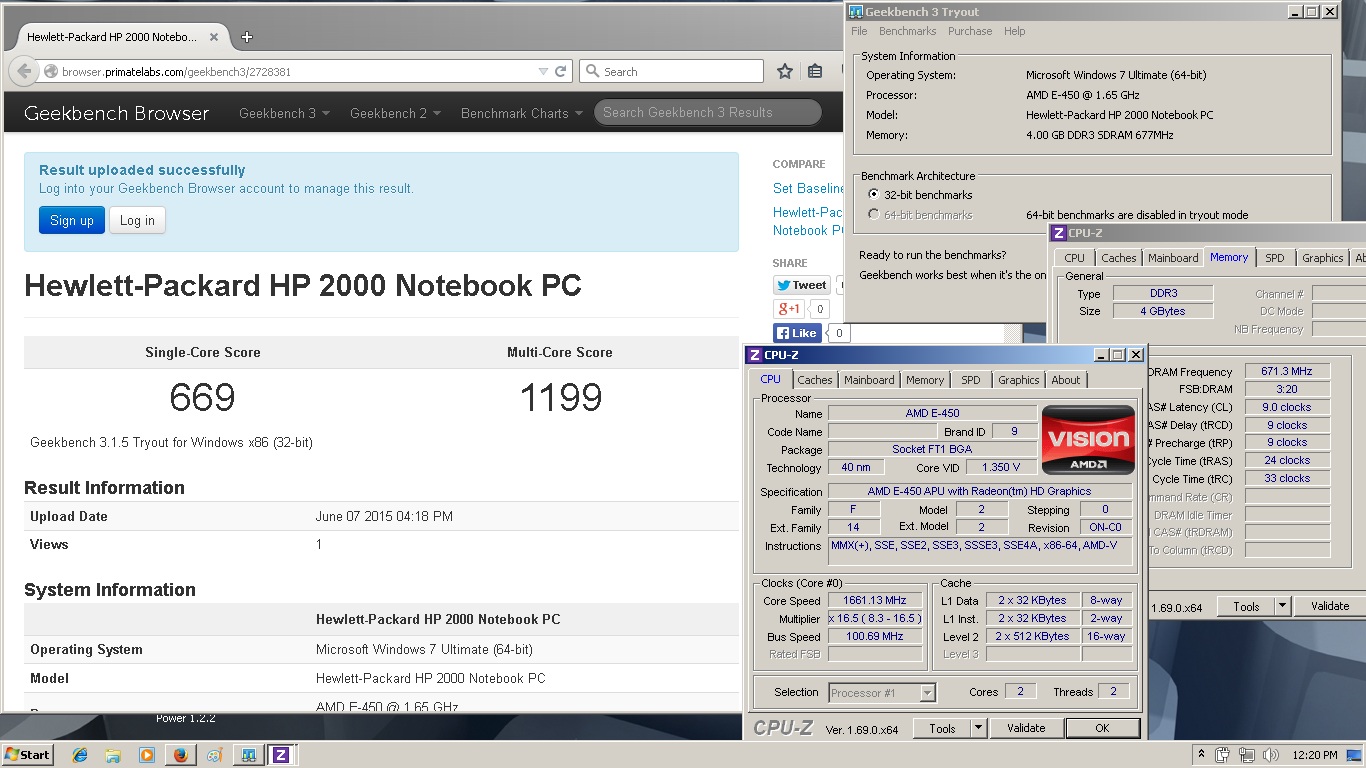Switch to CPU tab in back CPU-Z window
This screenshot has height=768, width=1366.
(1074, 258)
